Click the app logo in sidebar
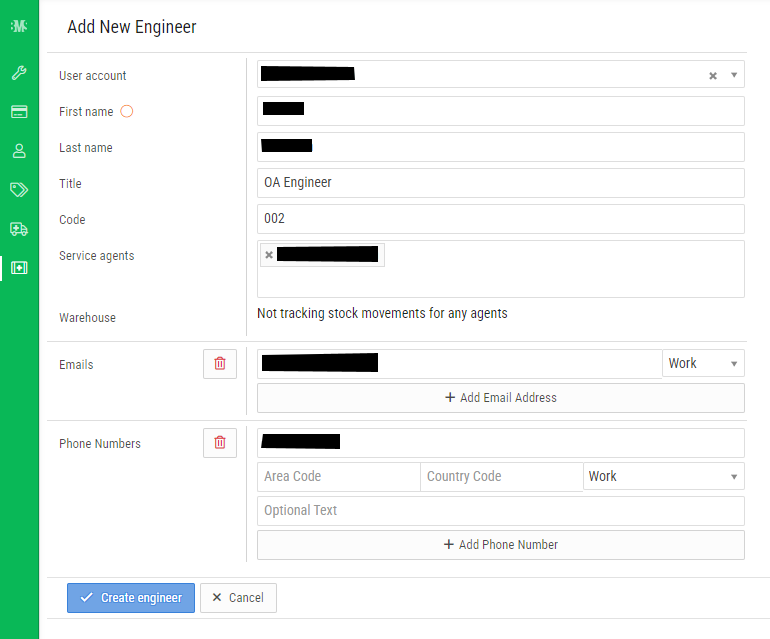 tap(19, 26)
